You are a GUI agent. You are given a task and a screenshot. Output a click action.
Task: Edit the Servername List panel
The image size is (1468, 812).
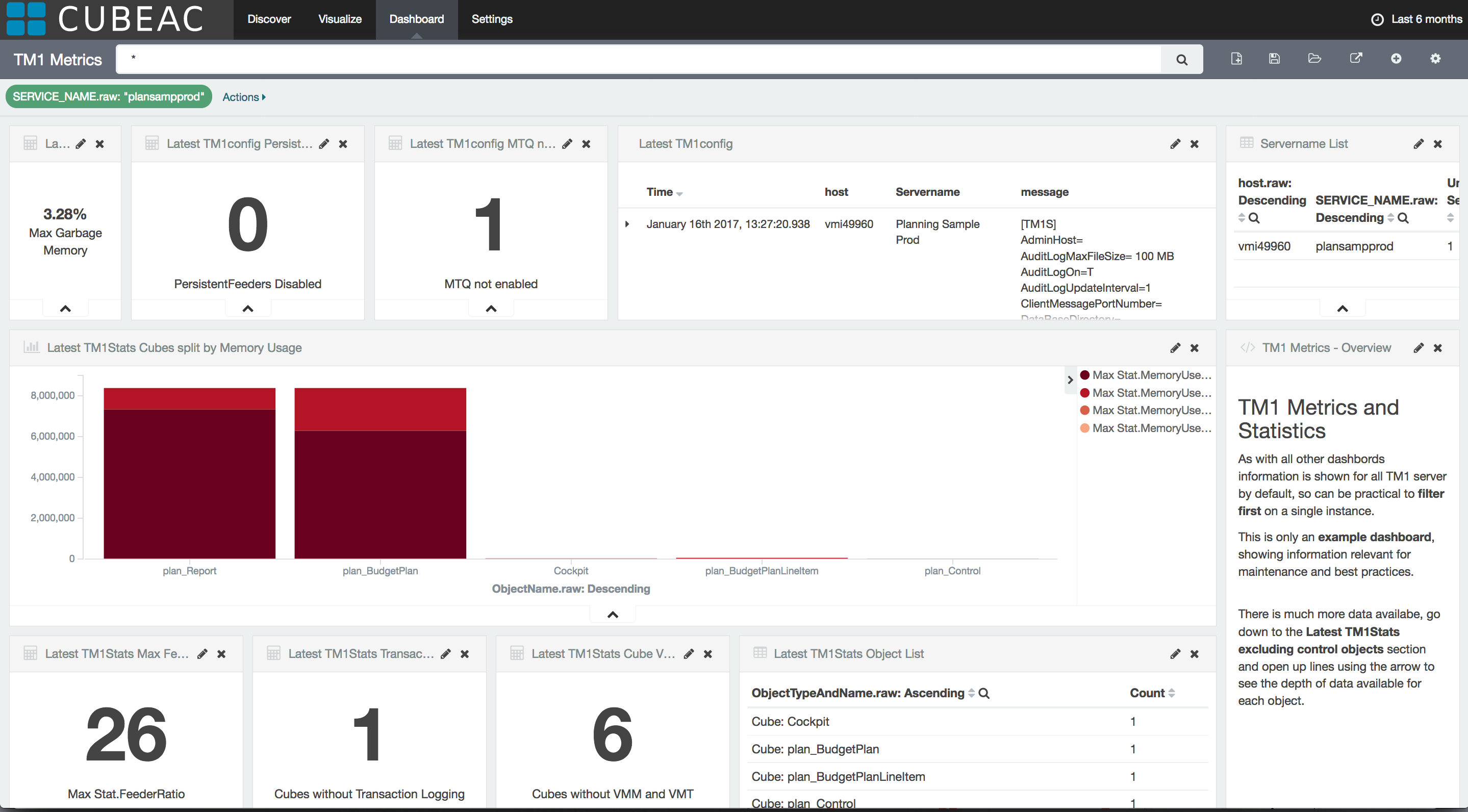[x=1419, y=144]
